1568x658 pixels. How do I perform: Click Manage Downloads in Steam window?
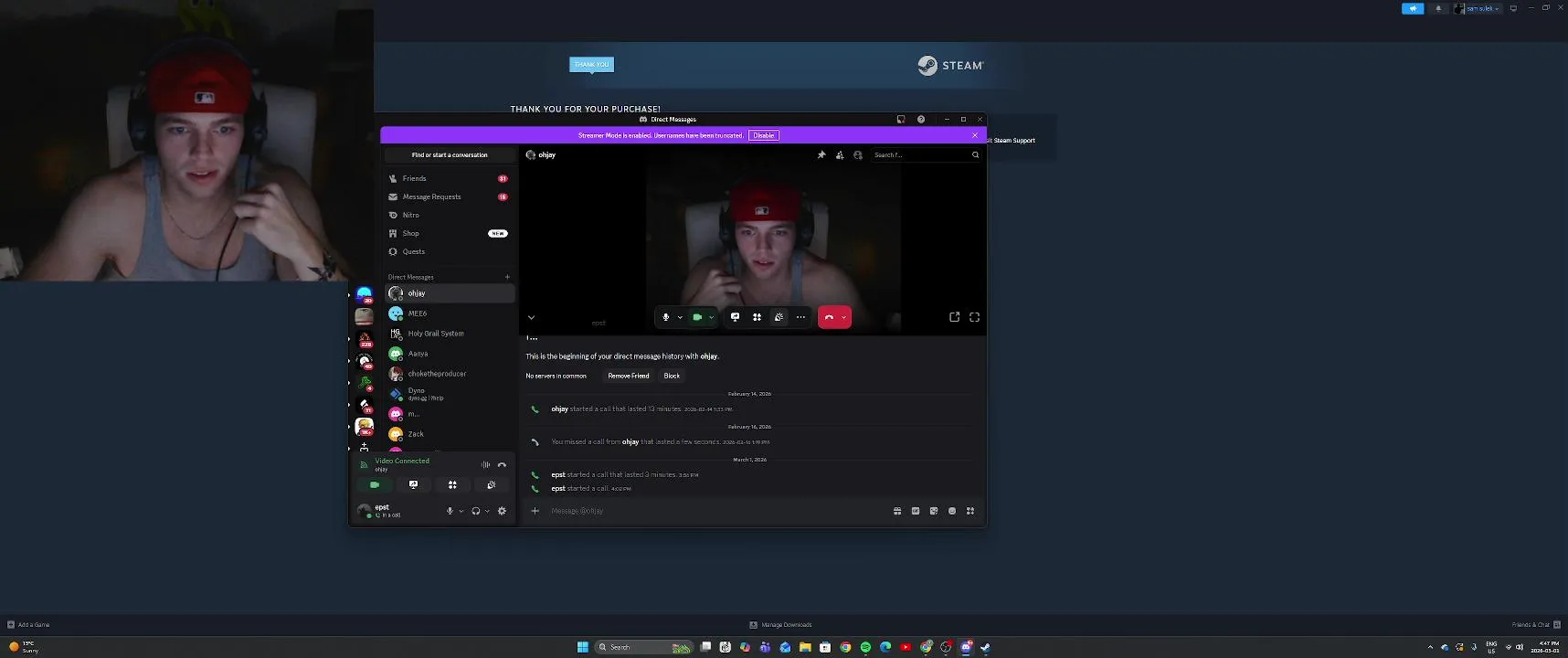[x=780, y=625]
